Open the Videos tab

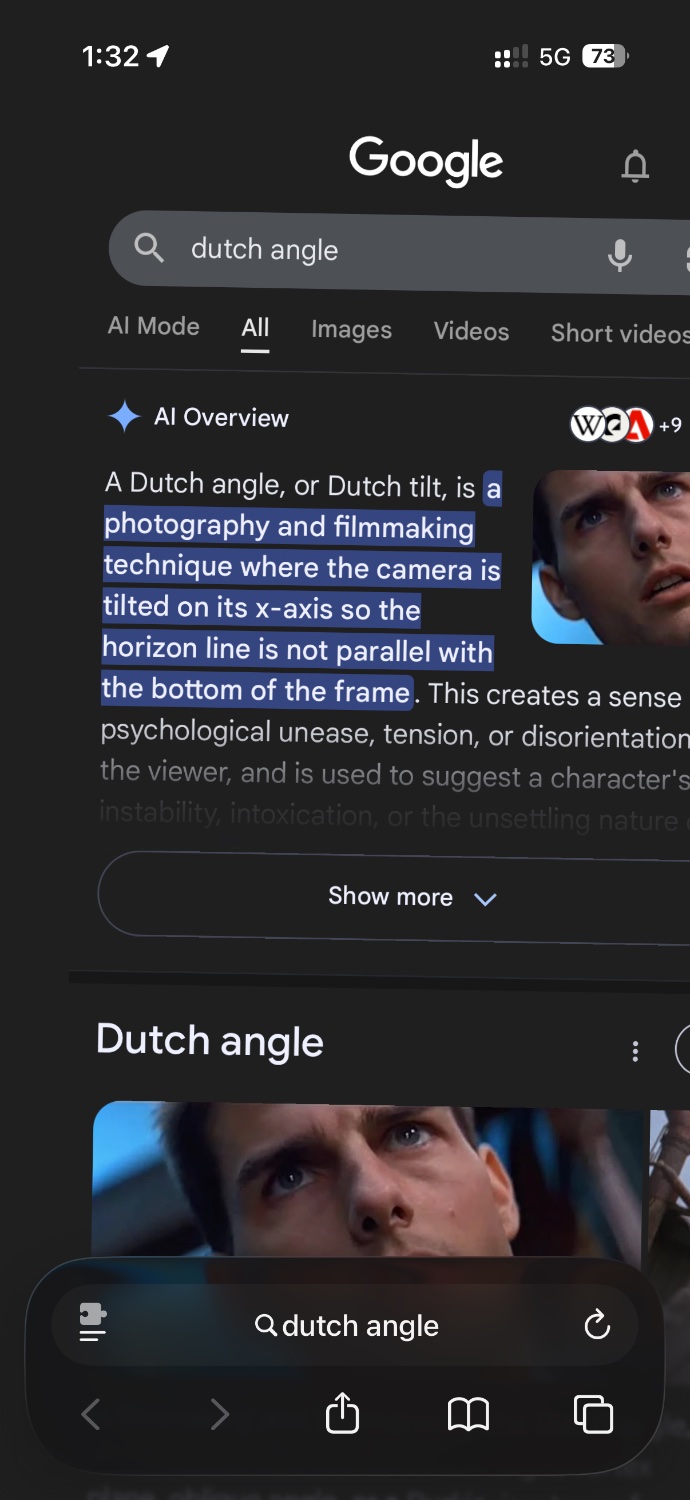pos(471,331)
